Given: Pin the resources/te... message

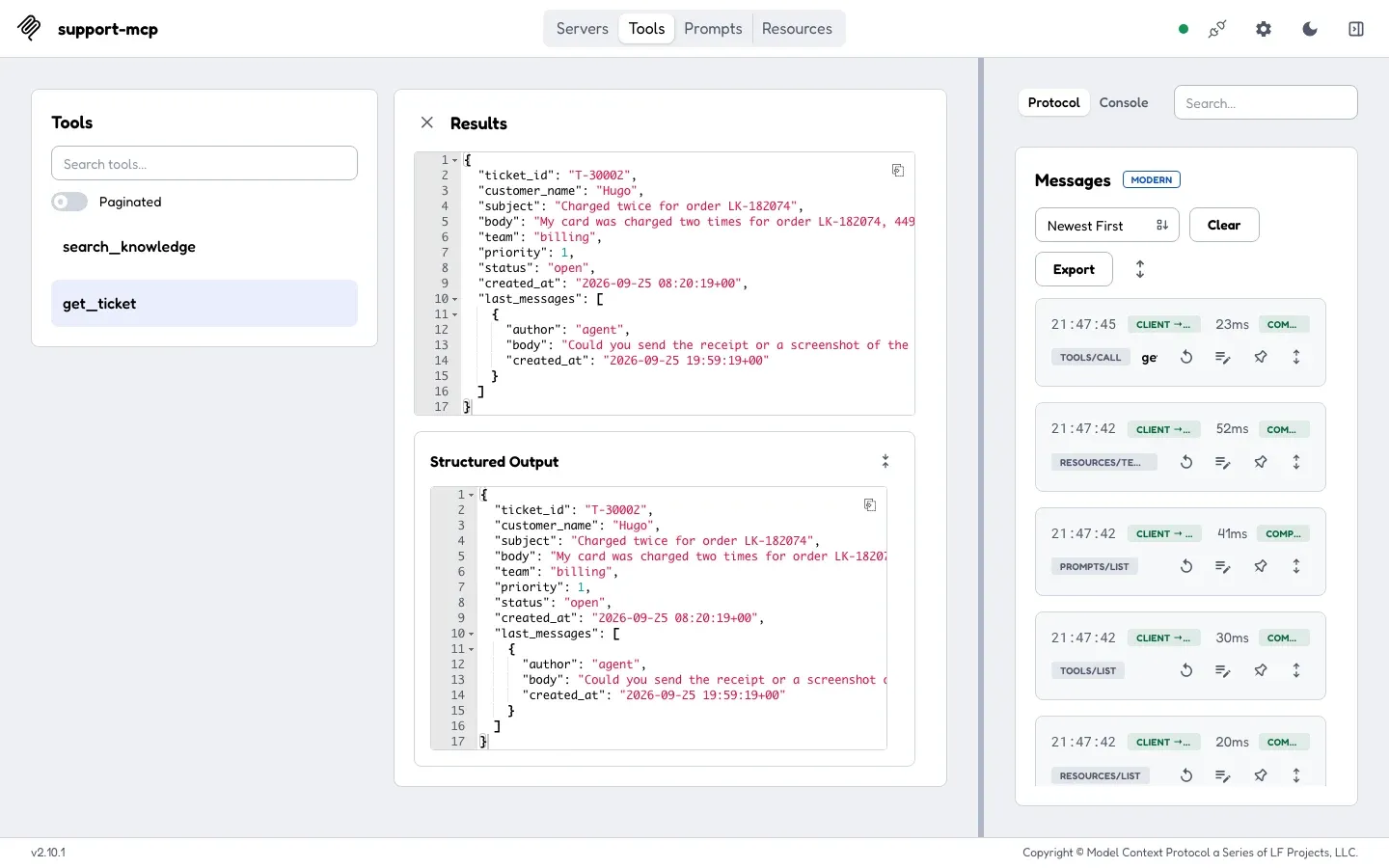Looking at the screenshot, I should 1261,462.
